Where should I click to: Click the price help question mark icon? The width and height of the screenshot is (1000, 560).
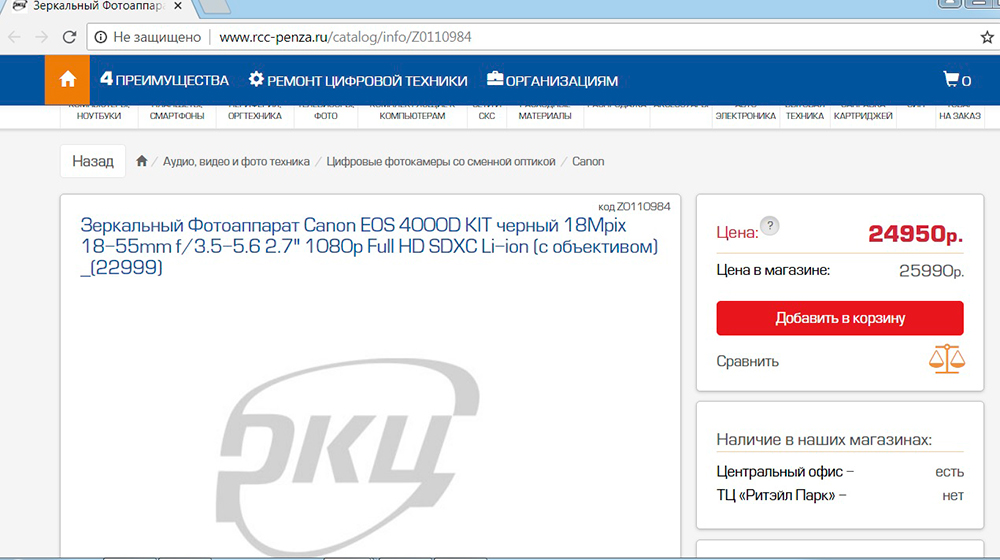coord(770,225)
